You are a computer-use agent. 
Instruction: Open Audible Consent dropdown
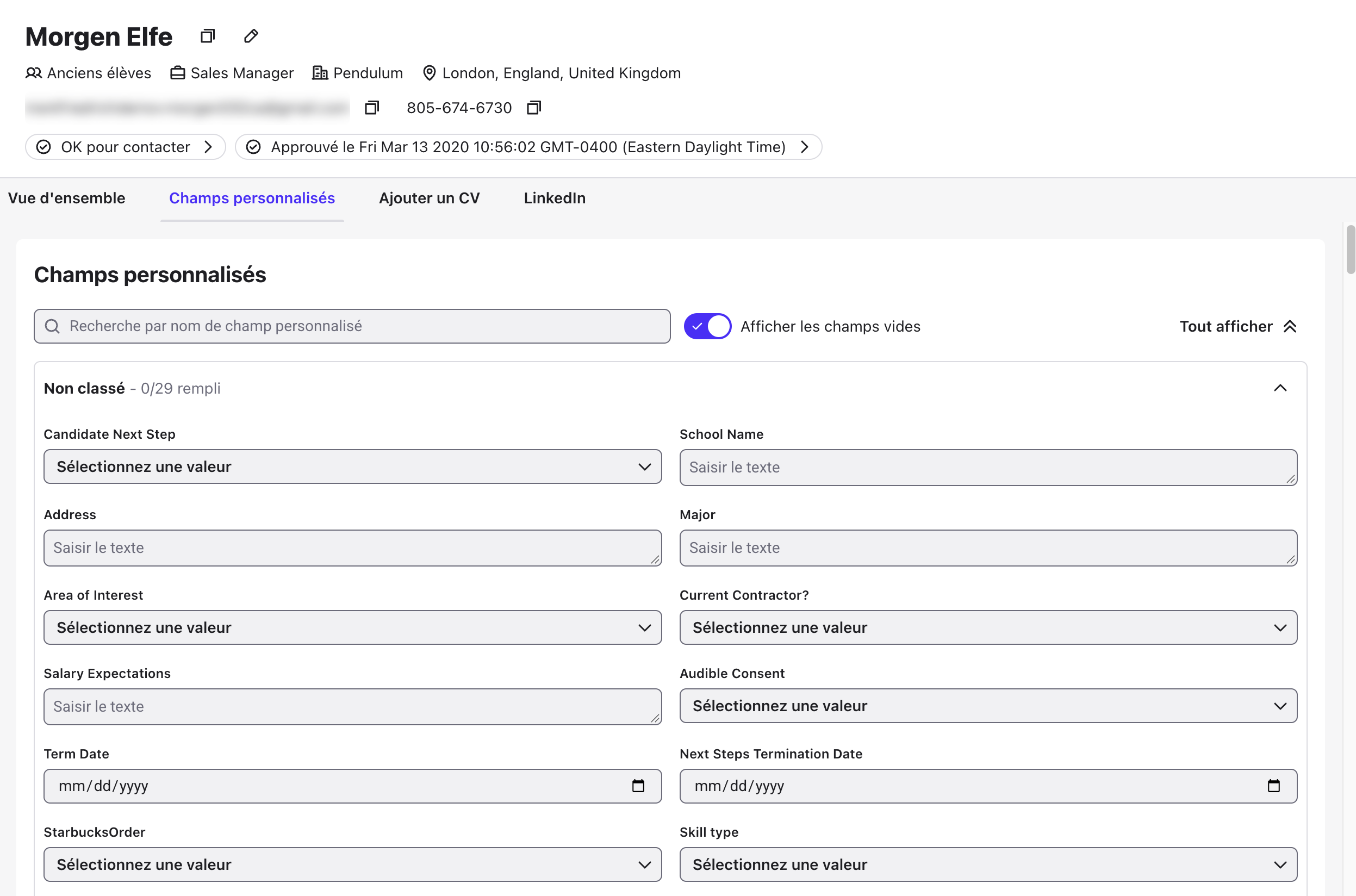point(989,706)
